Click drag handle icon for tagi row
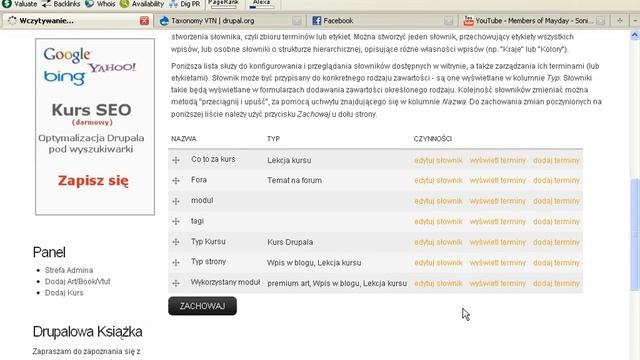 [176, 221]
